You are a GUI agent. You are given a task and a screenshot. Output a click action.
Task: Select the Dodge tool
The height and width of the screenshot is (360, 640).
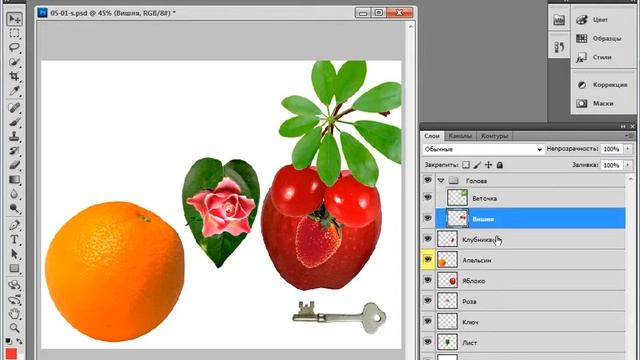click(14, 208)
